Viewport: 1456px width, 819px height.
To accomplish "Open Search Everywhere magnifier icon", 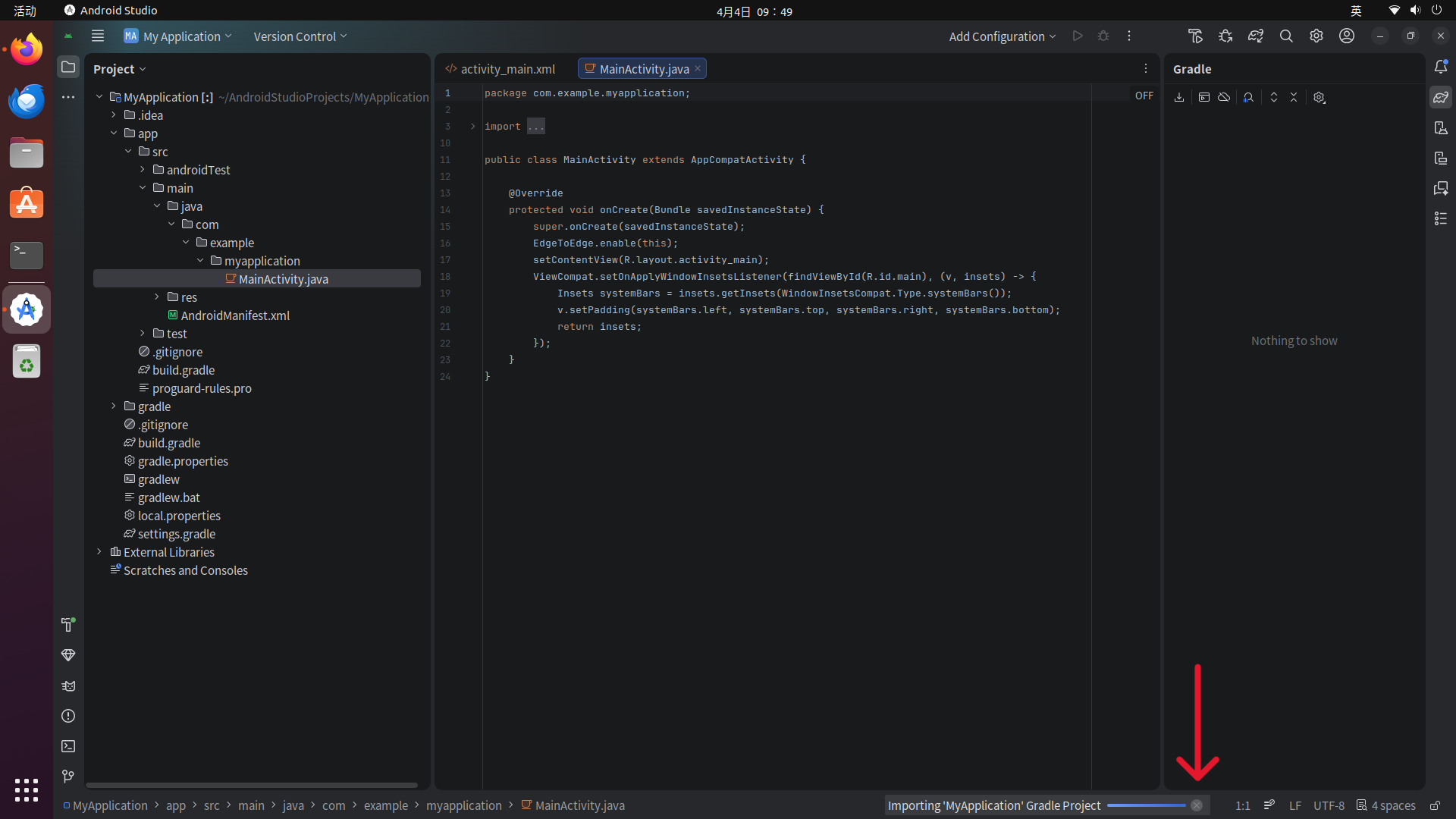I will point(1286,36).
